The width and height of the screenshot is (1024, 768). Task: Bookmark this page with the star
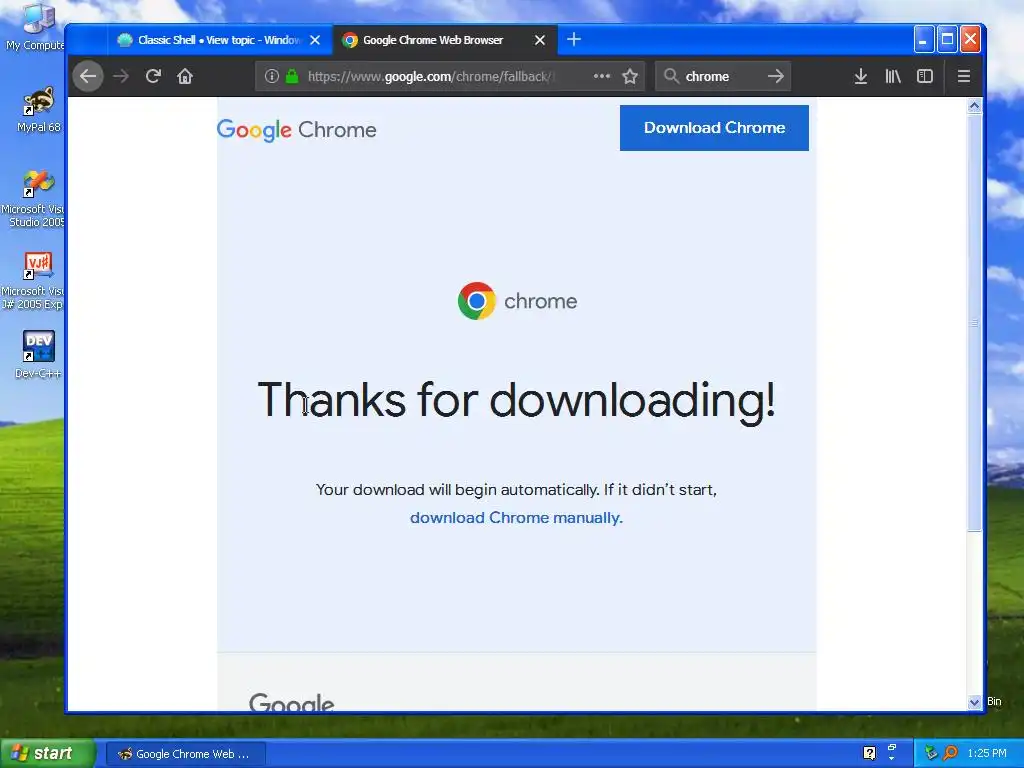pyautogui.click(x=630, y=76)
